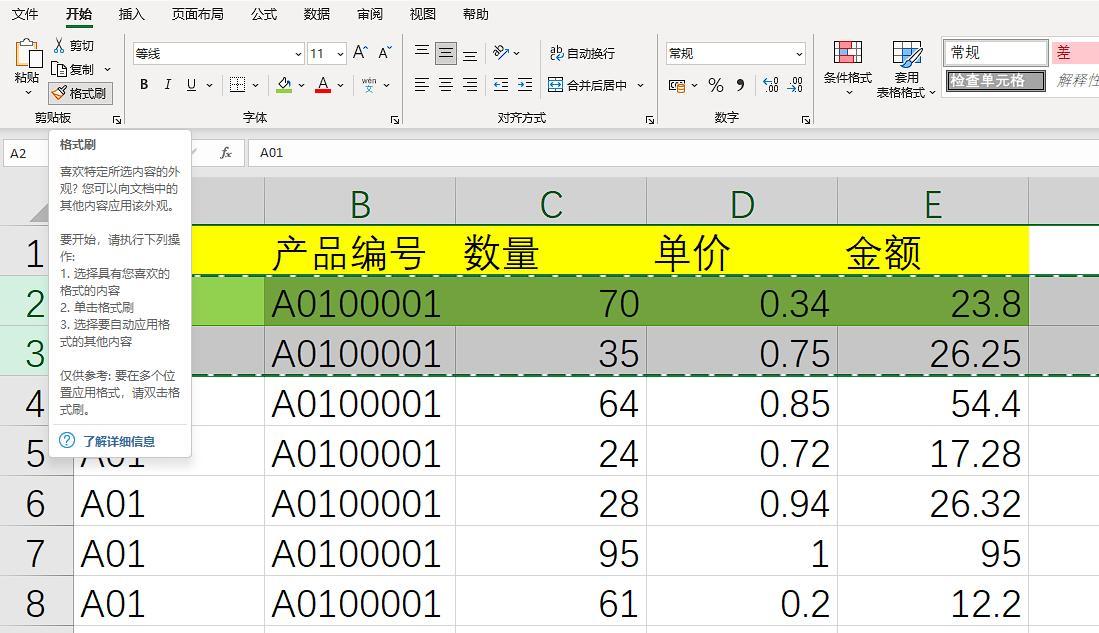This screenshot has width=1099, height=633.
Task: Expand the paste options arrow
Action: click(28, 92)
